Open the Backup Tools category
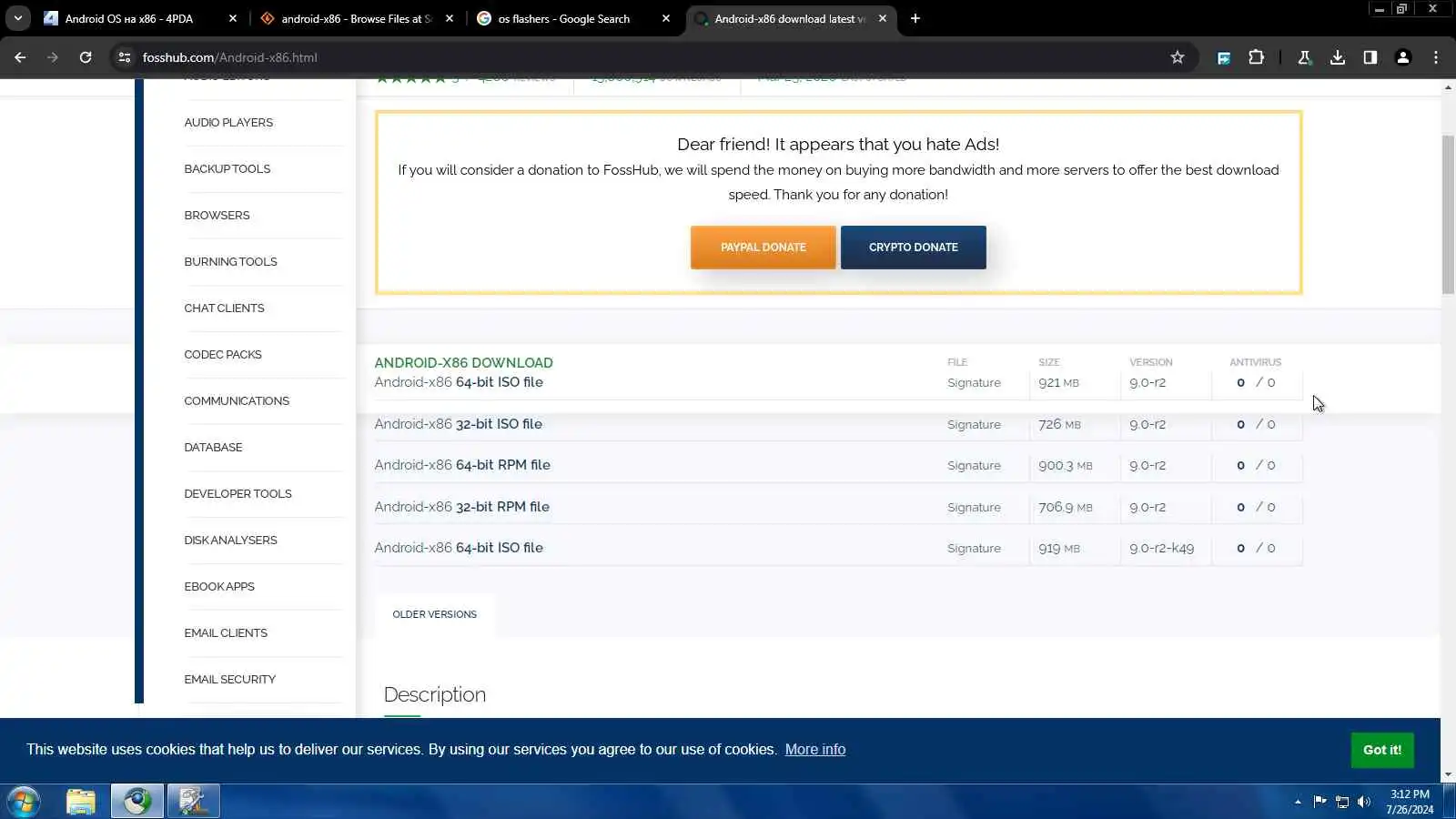This screenshot has height=819, width=1456. (227, 169)
